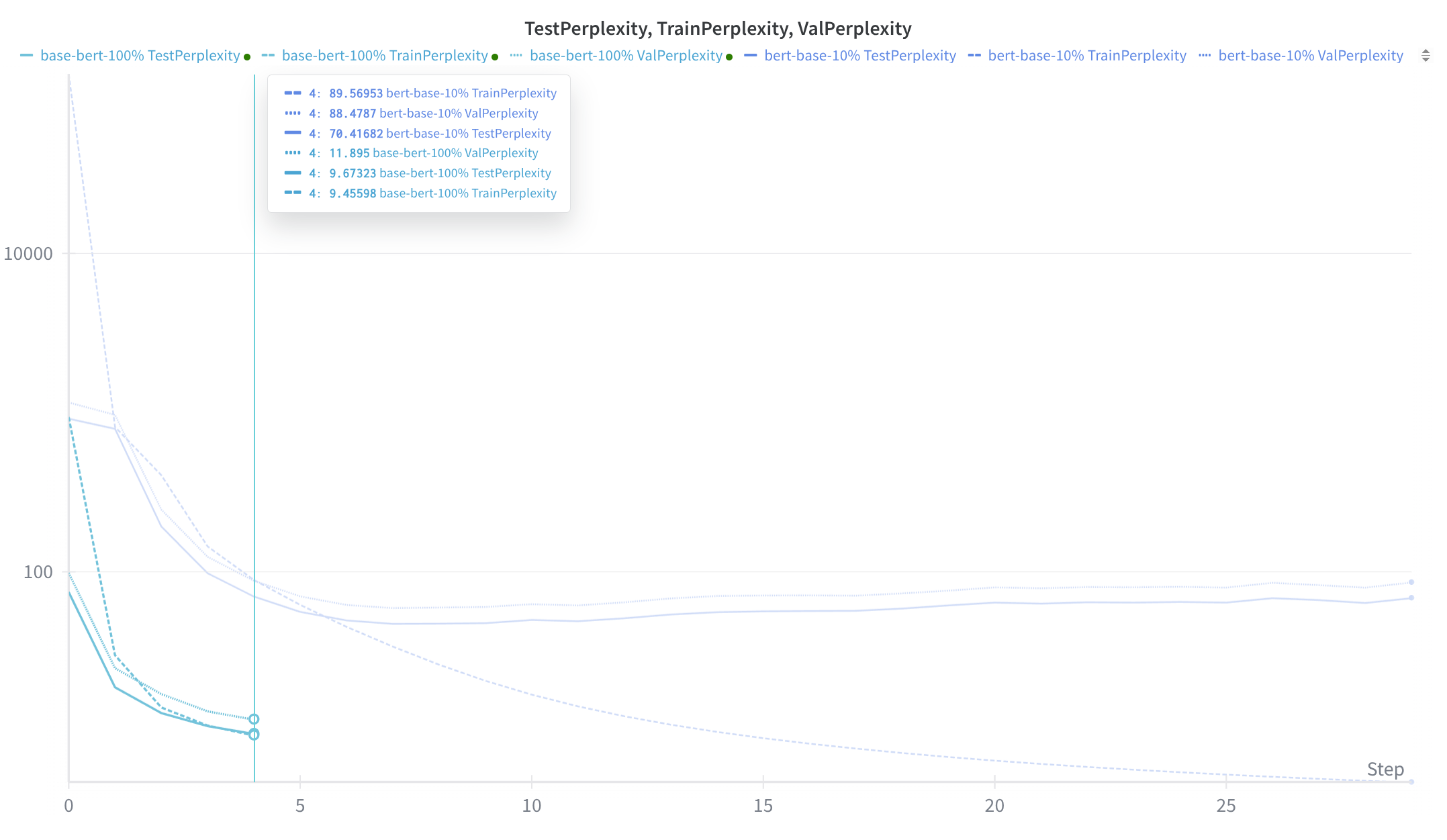Click solid line icon for bert-base-10% TestPerplexity
1447x840 pixels.
(x=751, y=56)
